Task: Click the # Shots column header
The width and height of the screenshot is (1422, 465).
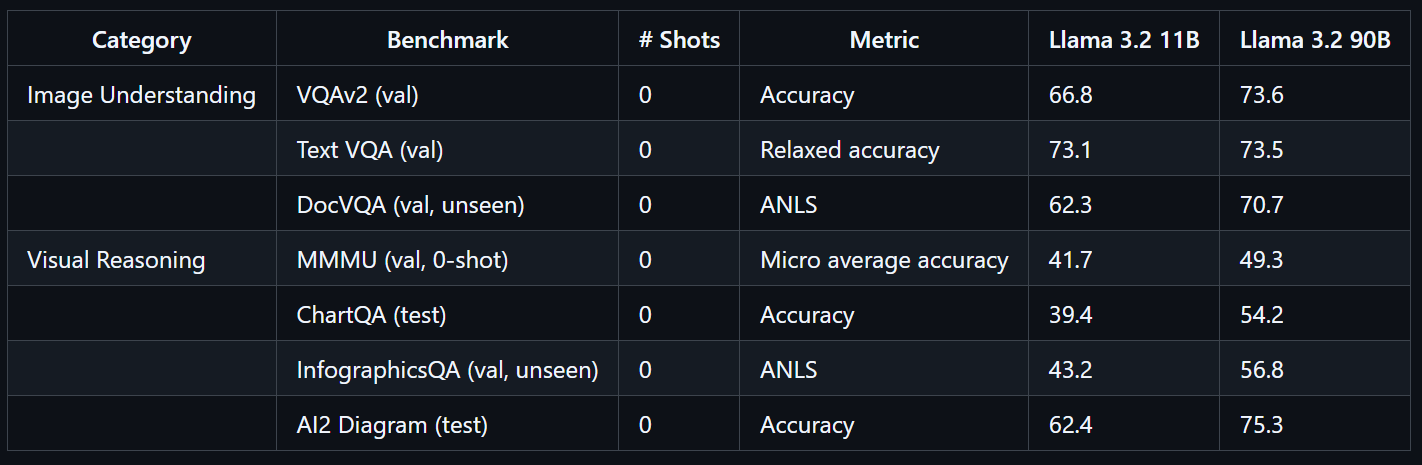Action: [679, 40]
